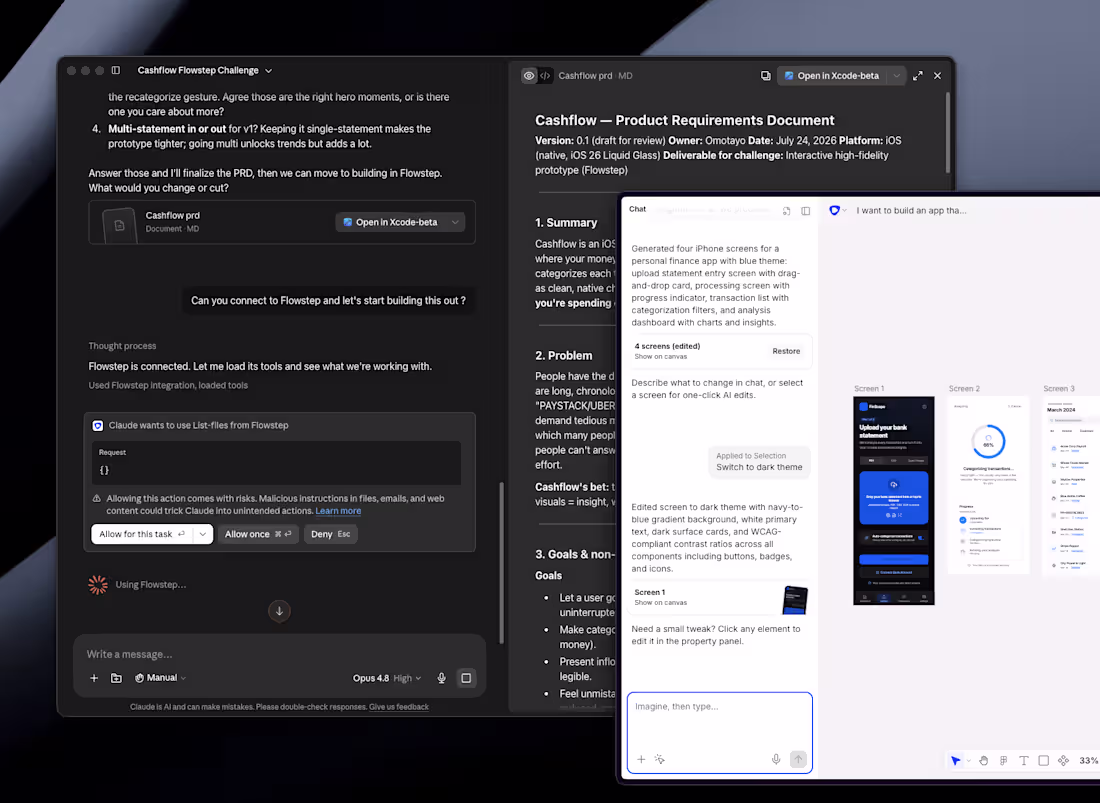Click the element-pick cursor icon in Flowstep prompt
Image resolution: width=1100 pixels, height=803 pixels.
[x=660, y=760]
